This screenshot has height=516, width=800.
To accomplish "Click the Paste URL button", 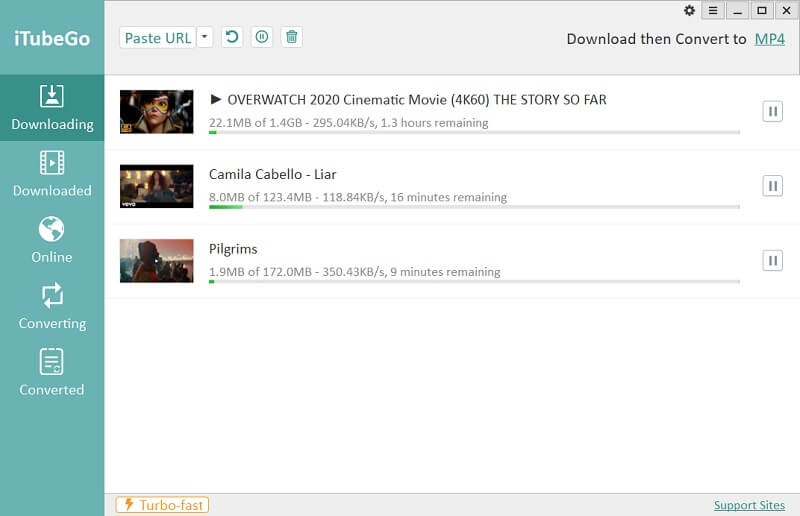I will tap(158, 38).
